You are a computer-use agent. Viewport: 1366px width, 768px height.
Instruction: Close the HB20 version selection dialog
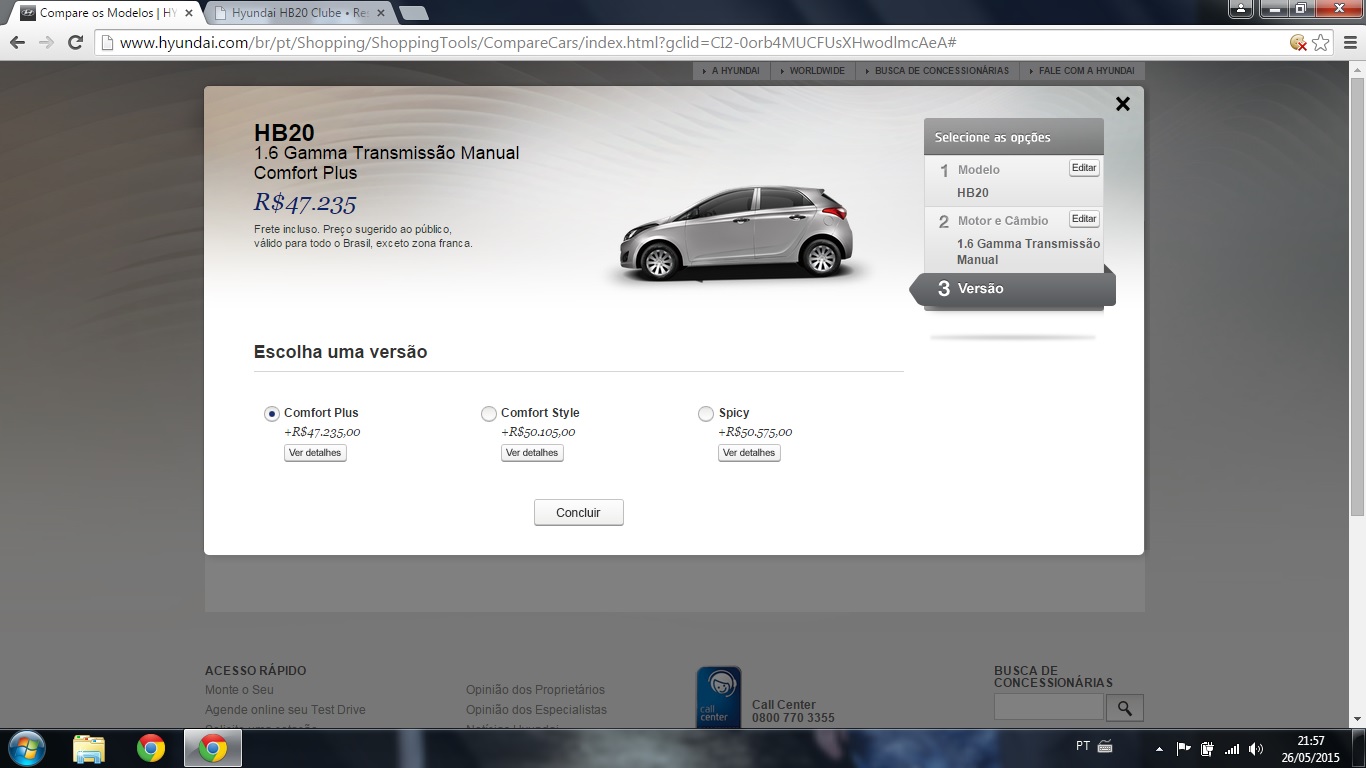1122,104
